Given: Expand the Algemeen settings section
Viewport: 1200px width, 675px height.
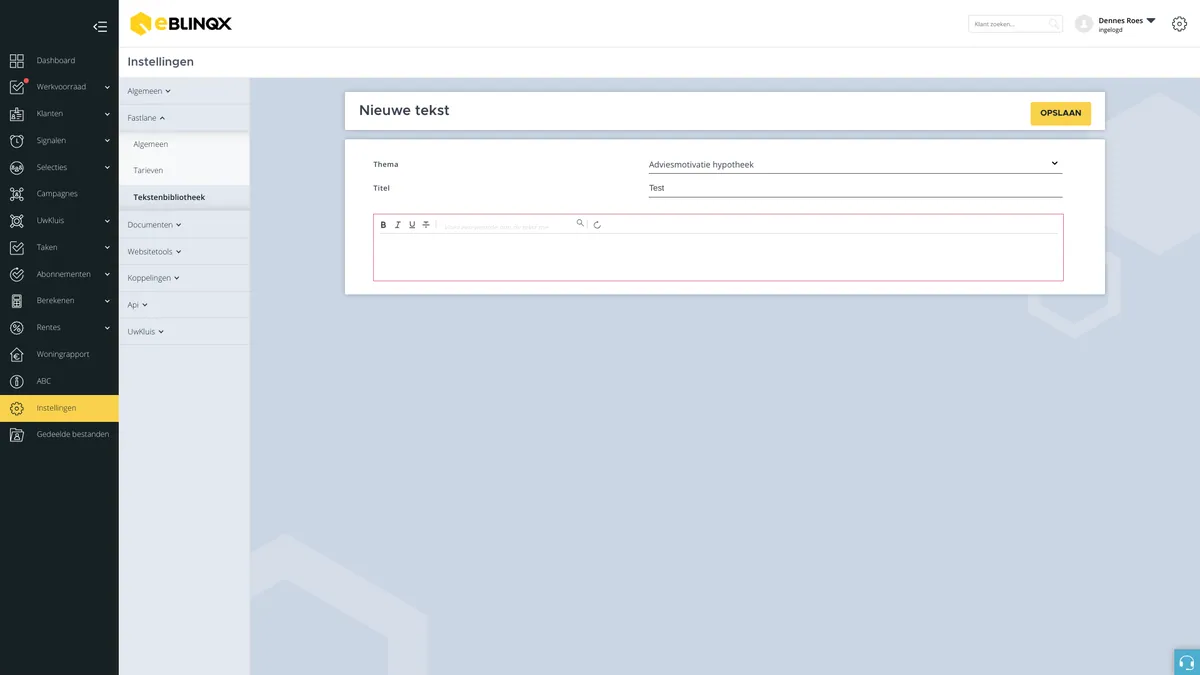Looking at the screenshot, I should 149,91.
